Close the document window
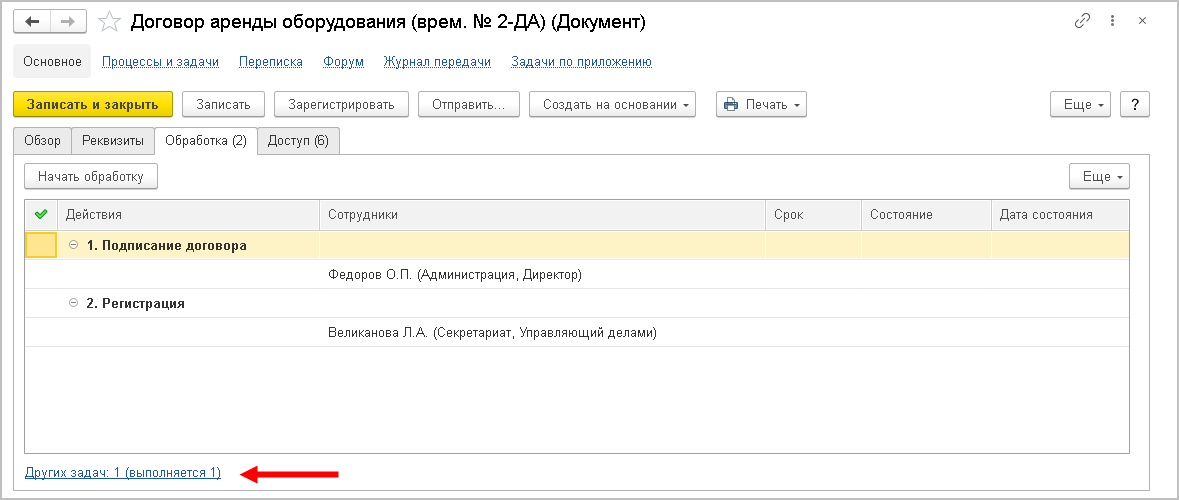 [1143, 20]
